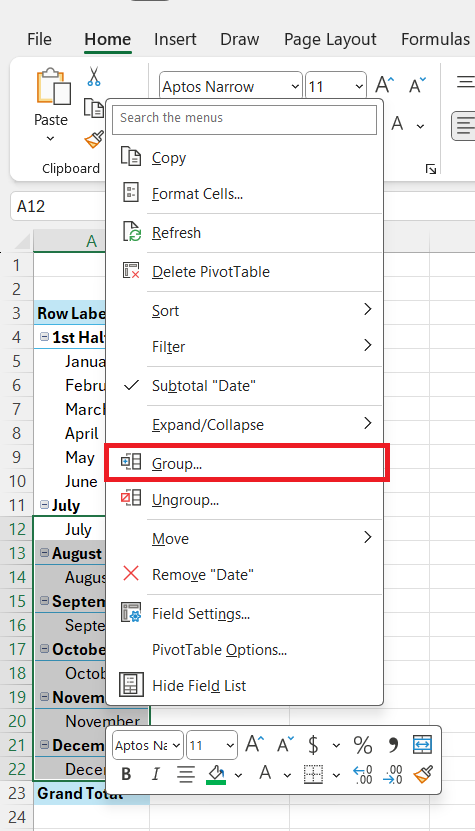
Task: Click the Cut scissors icon
Action: pos(94,76)
